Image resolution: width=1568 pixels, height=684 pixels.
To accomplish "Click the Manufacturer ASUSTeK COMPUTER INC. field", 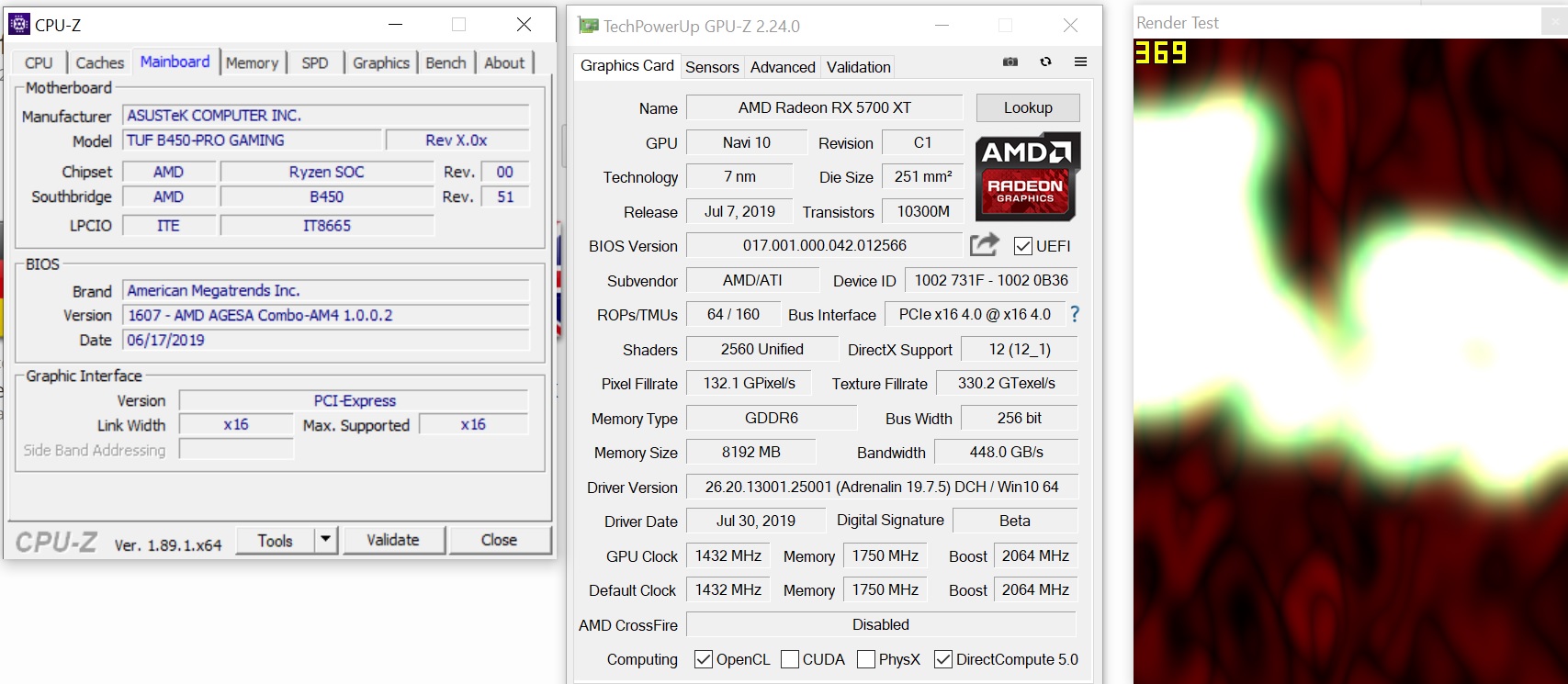I will 326,116.
